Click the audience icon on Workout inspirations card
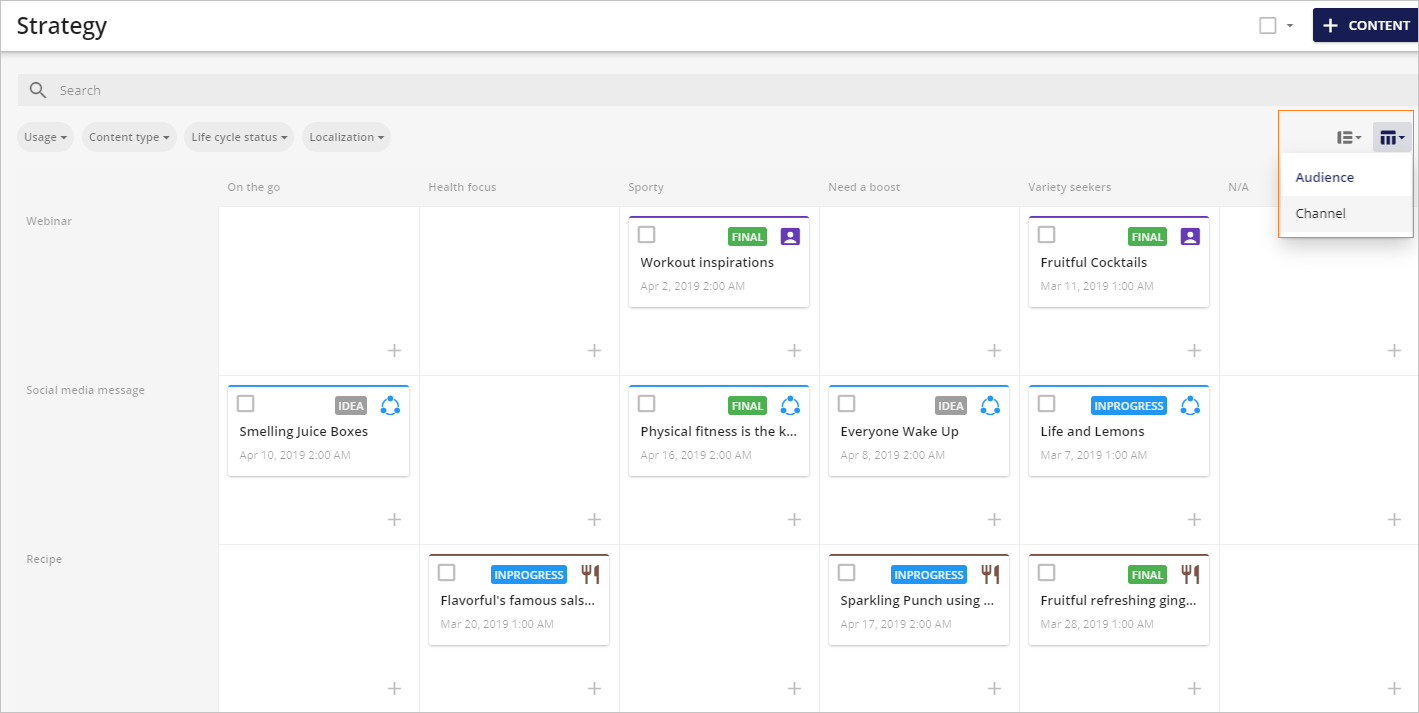 [789, 235]
